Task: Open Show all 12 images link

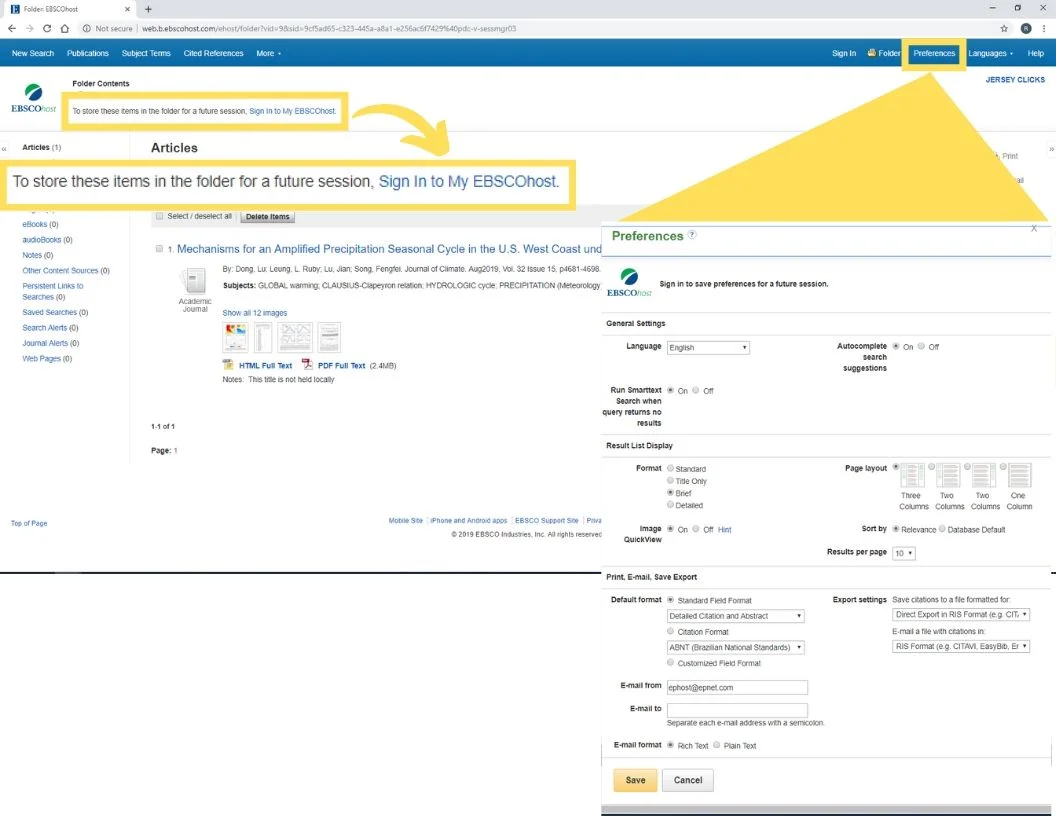Action: 255,312
